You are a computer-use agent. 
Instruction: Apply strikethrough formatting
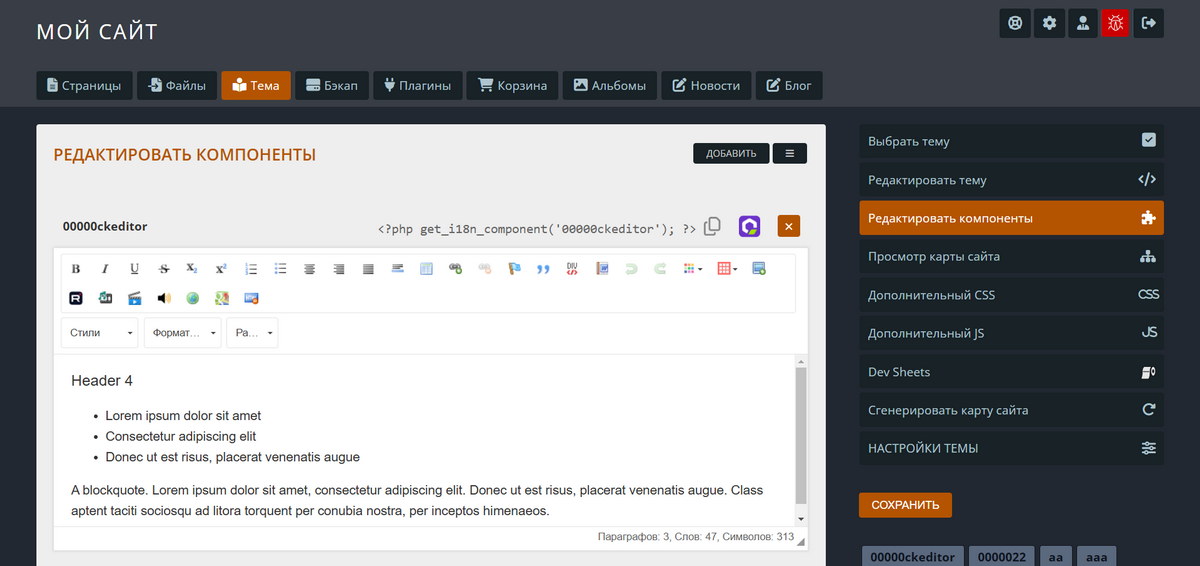164,269
